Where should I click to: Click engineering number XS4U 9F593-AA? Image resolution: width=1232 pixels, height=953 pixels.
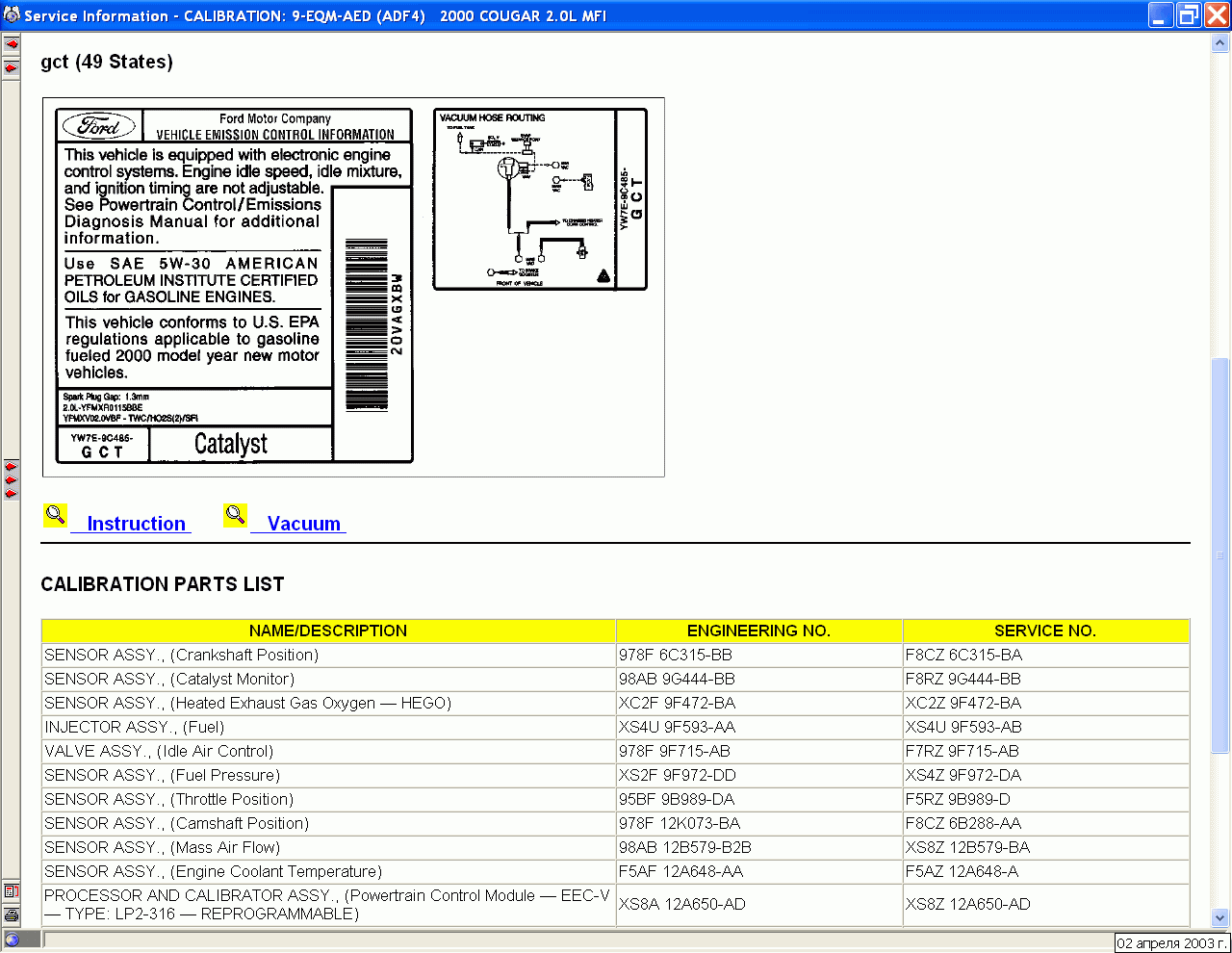pyautogui.click(x=677, y=727)
